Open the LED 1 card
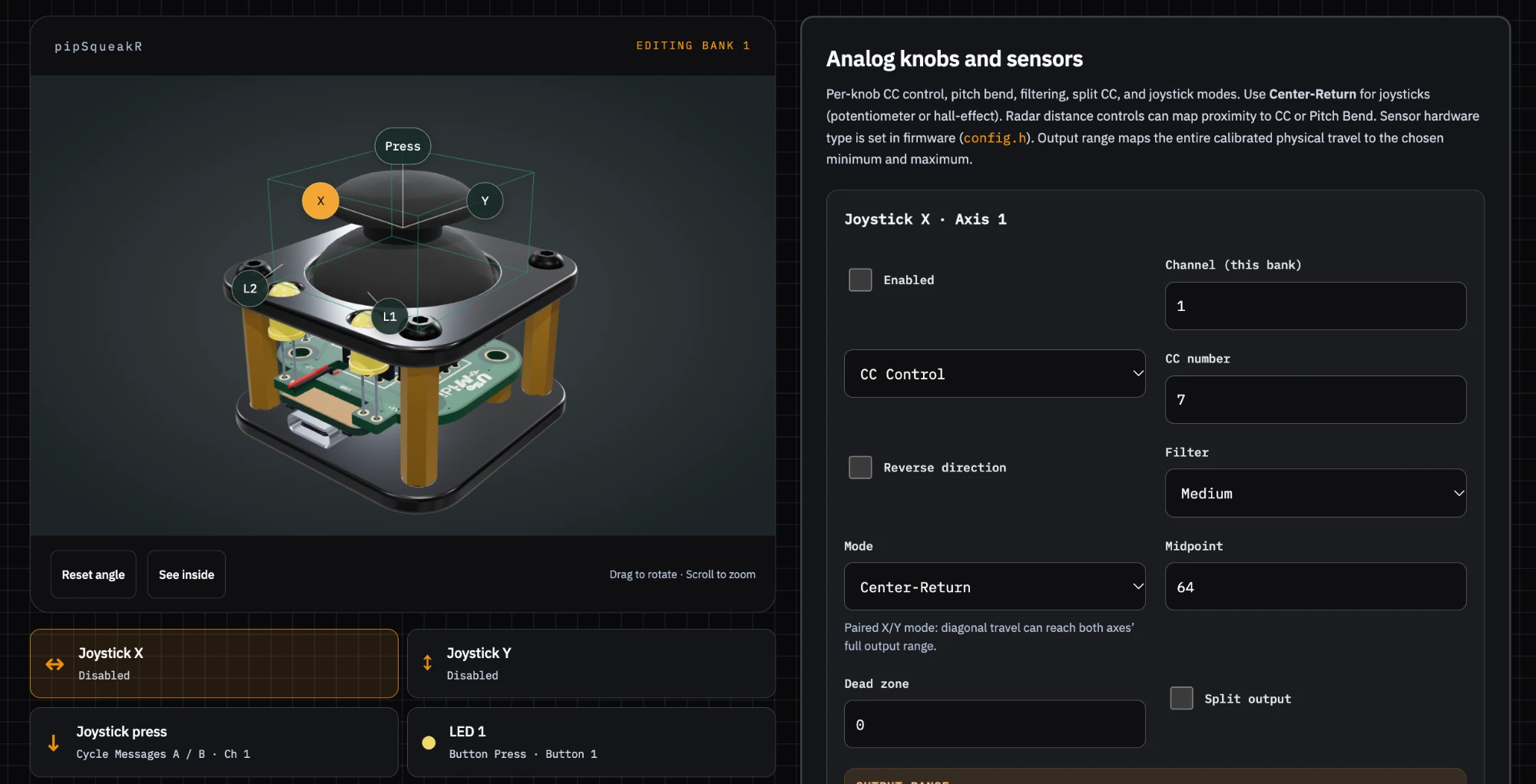This screenshot has width=1536, height=784. click(591, 742)
